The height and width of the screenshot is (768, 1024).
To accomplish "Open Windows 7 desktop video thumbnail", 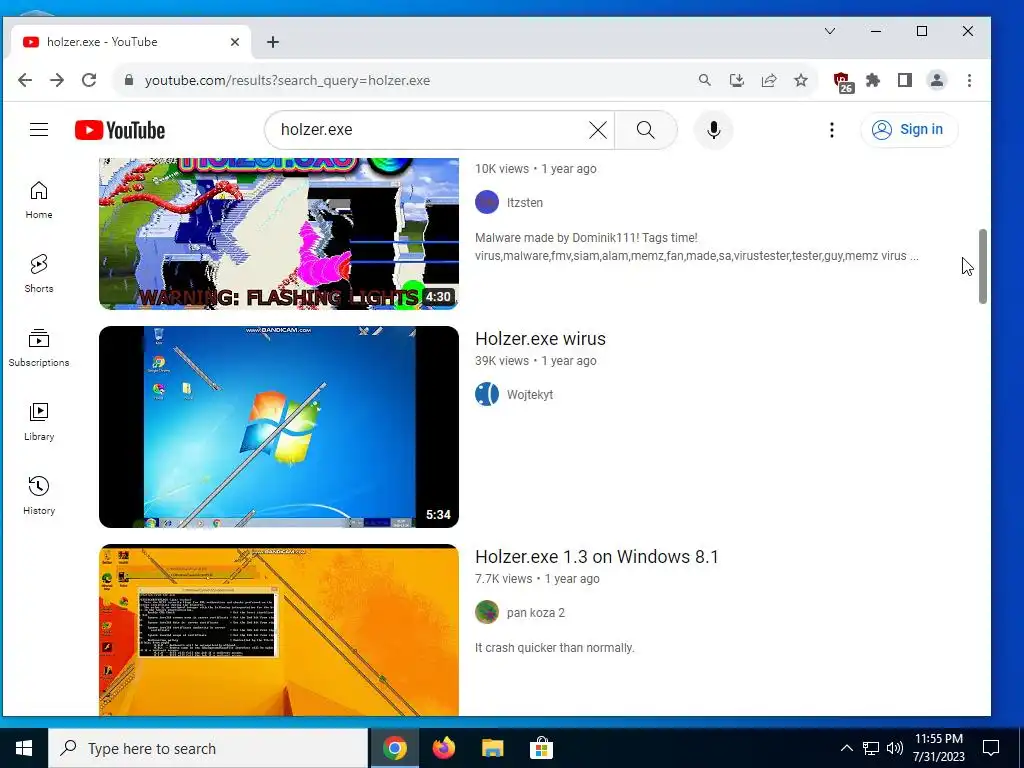I will pyautogui.click(x=279, y=427).
